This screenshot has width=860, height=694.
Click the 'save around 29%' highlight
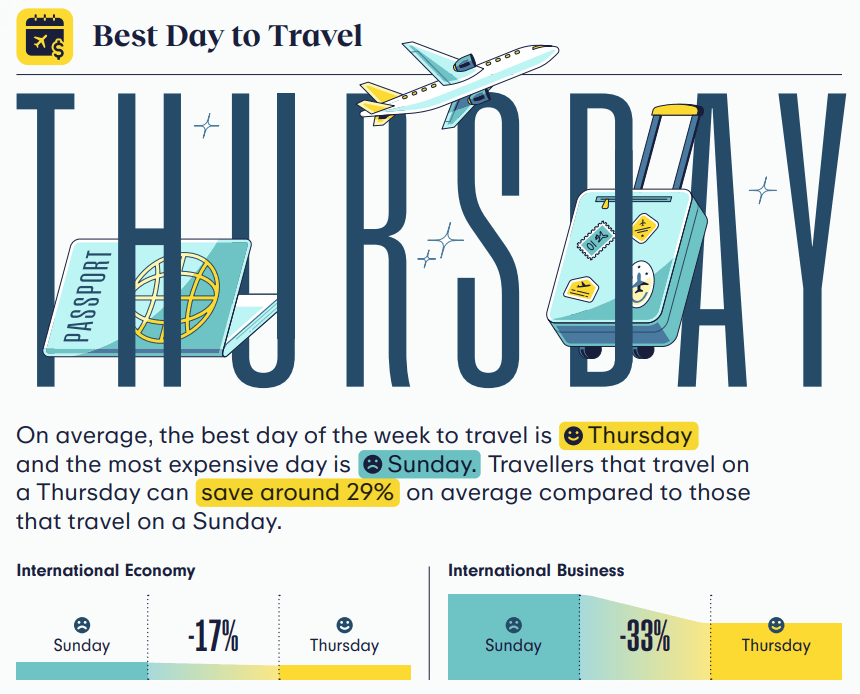coord(297,493)
